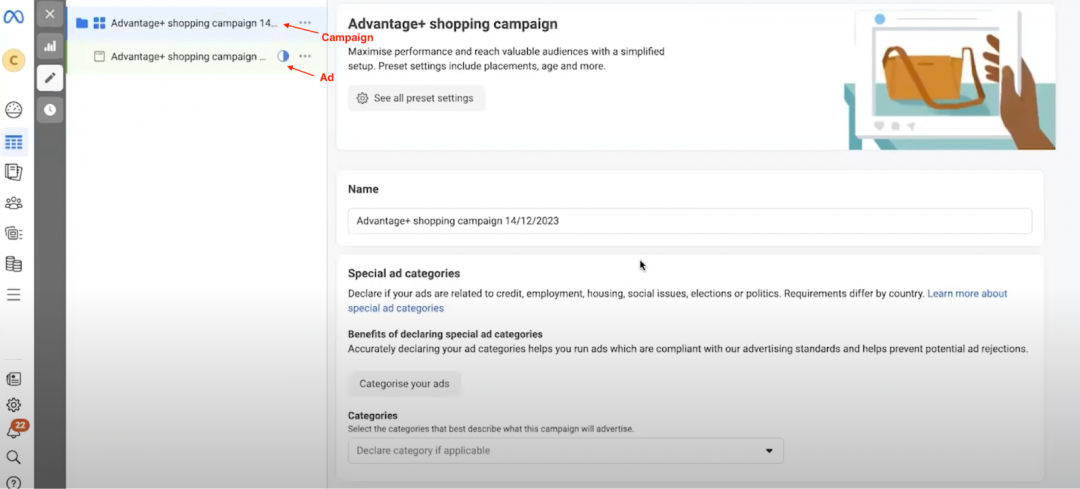
Task: Open the ad row three-dot menu
Action: [305, 56]
